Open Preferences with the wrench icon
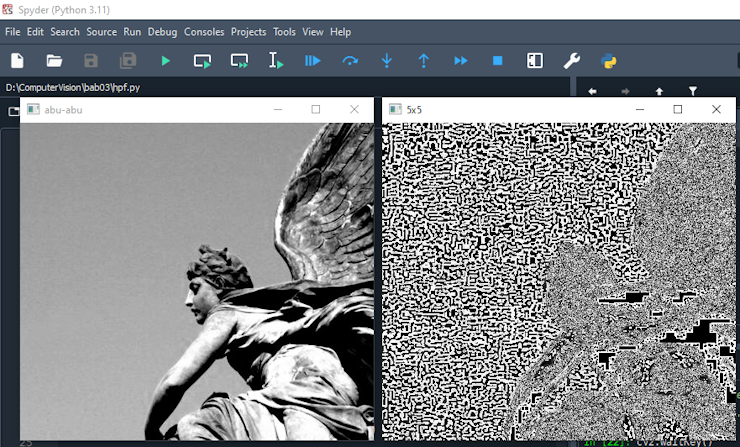Viewport: 740px width, 447px height. (572, 61)
